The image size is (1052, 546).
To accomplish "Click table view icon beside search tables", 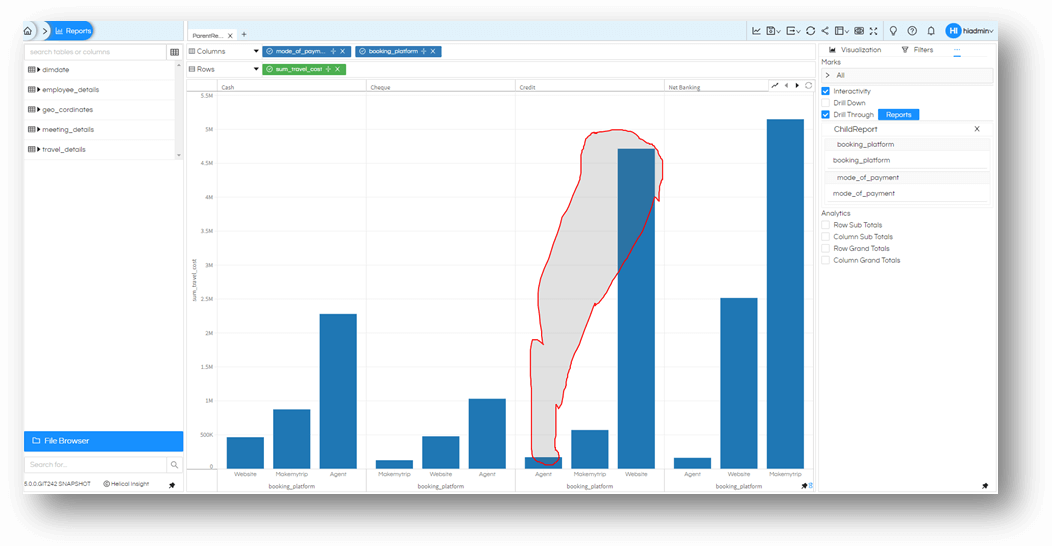I will 174,52.
